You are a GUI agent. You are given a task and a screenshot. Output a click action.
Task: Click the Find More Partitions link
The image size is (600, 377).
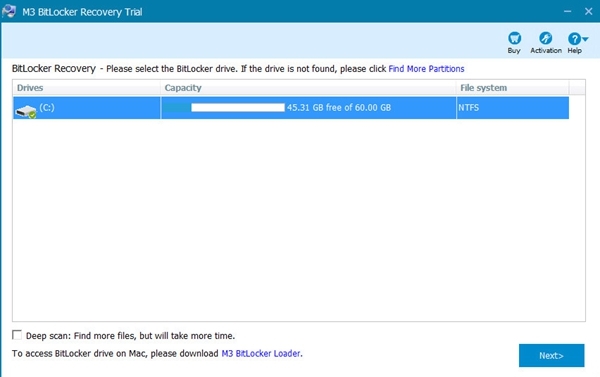pyautogui.click(x=426, y=69)
